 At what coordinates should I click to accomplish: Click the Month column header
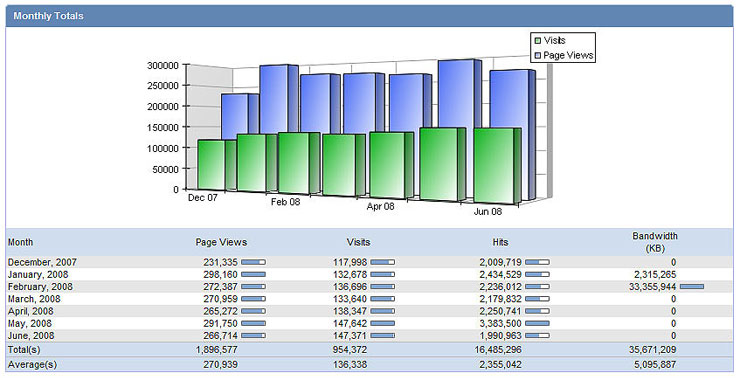pos(20,242)
